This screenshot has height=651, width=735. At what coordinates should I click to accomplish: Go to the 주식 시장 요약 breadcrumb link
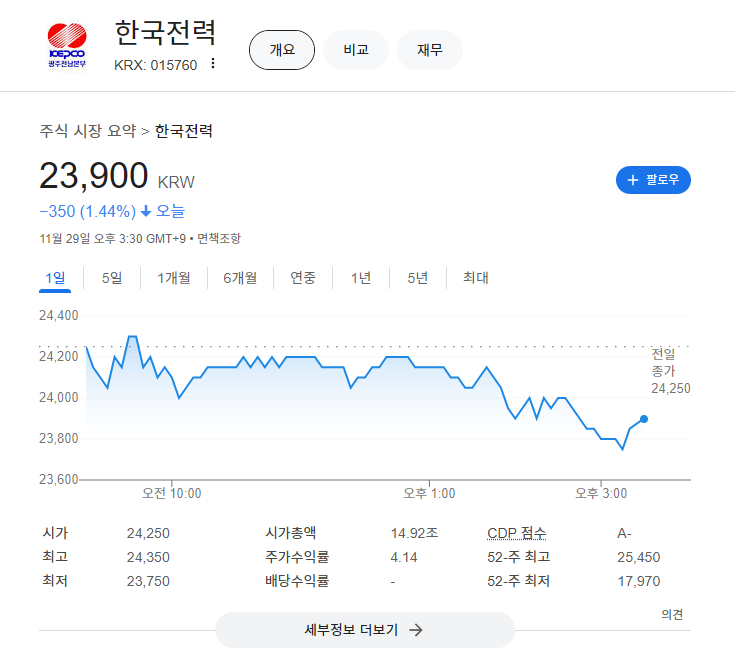(x=88, y=131)
